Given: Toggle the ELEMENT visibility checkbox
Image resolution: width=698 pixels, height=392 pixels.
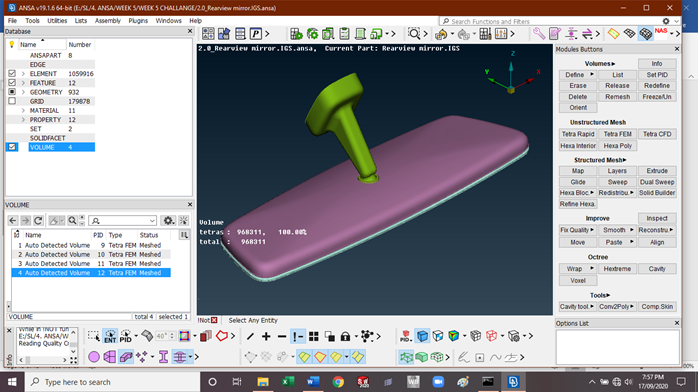Looking at the screenshot, I should 12,73.
